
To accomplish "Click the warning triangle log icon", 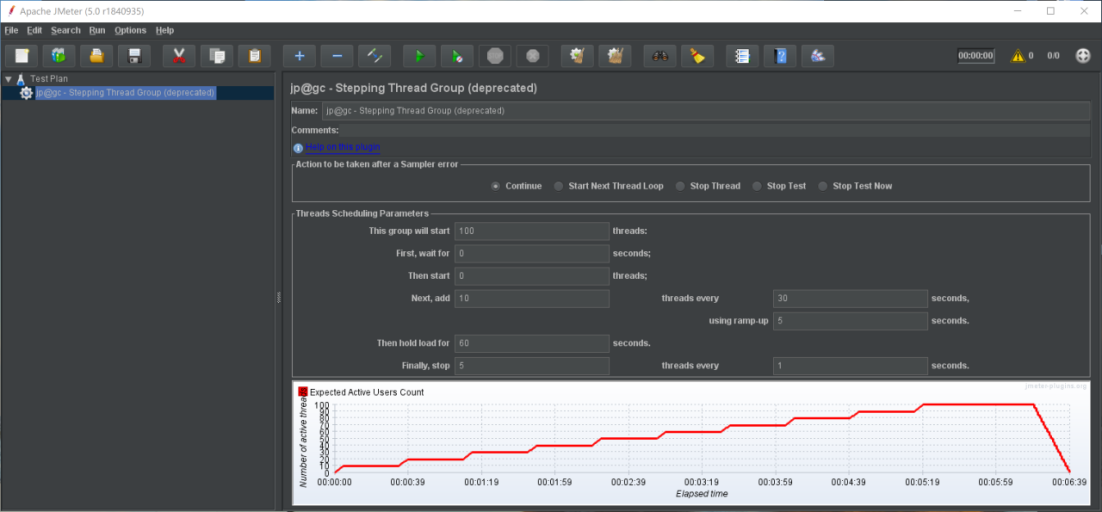I will (x=1018, y=55).
